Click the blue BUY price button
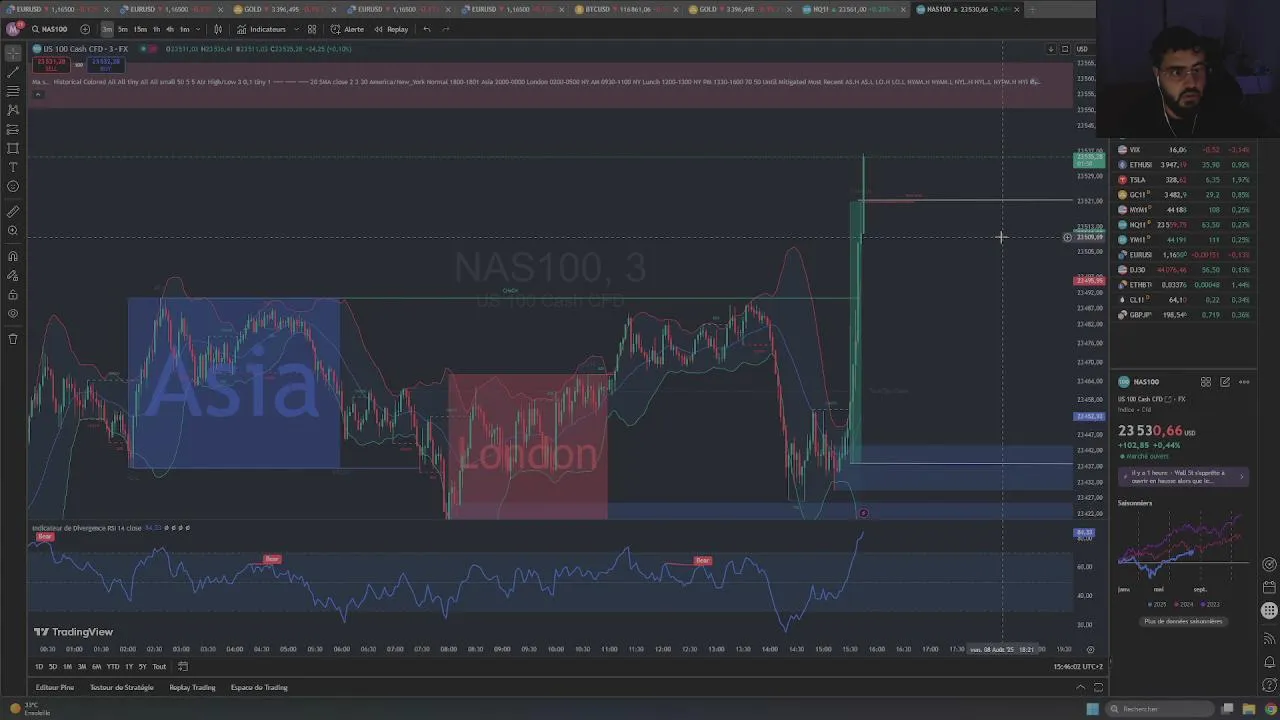This screenshot has height=720, width=1280. point(106,65)
